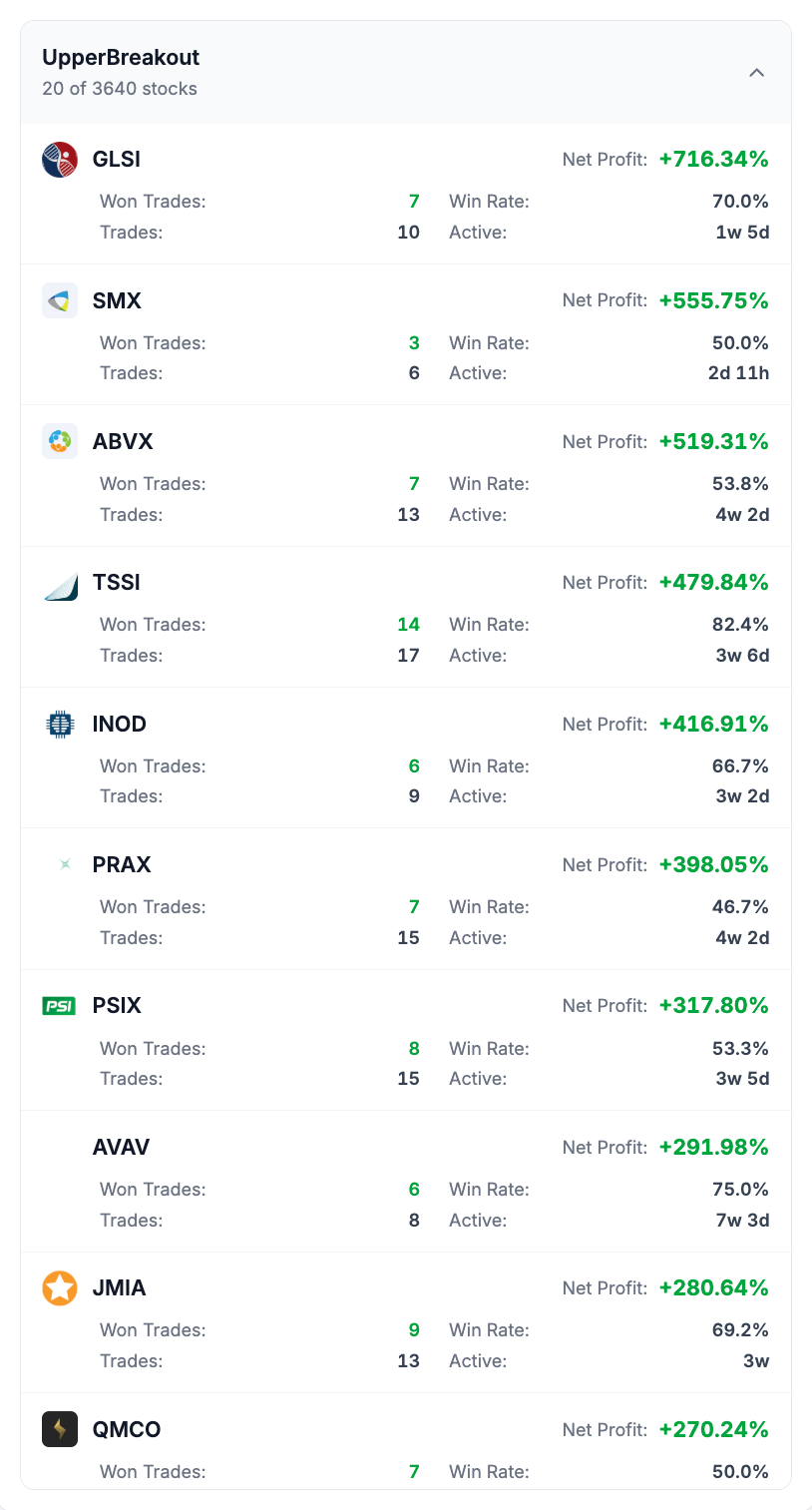Image resolution: width=812 pixels, height=1510 pixels.
Task: Select the INOD ticker symbol
Action: 120,724
